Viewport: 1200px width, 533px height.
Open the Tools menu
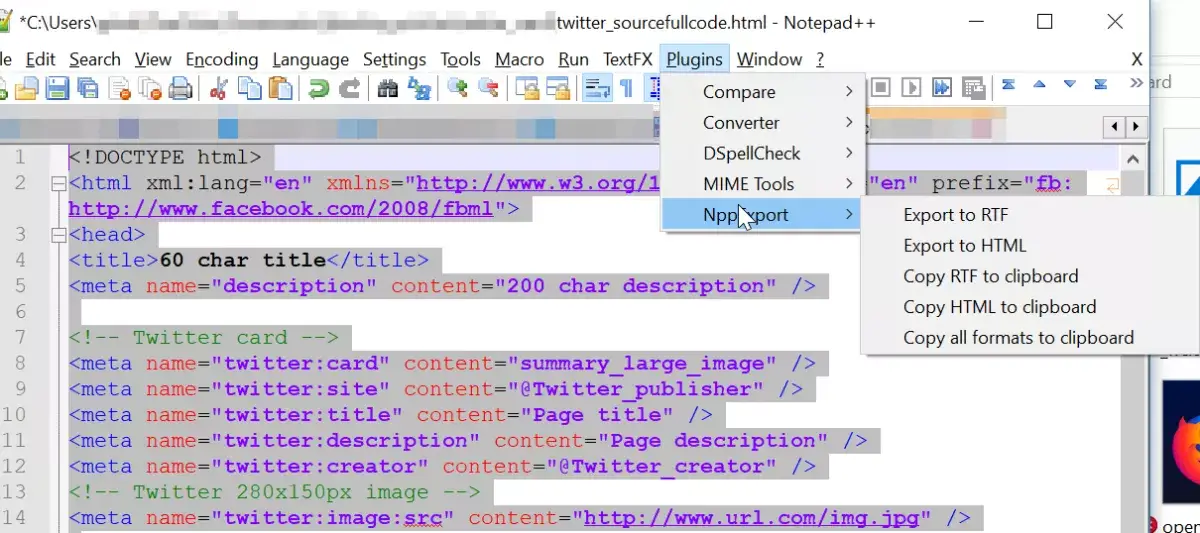pyautogui.click(x=461, y=59)
